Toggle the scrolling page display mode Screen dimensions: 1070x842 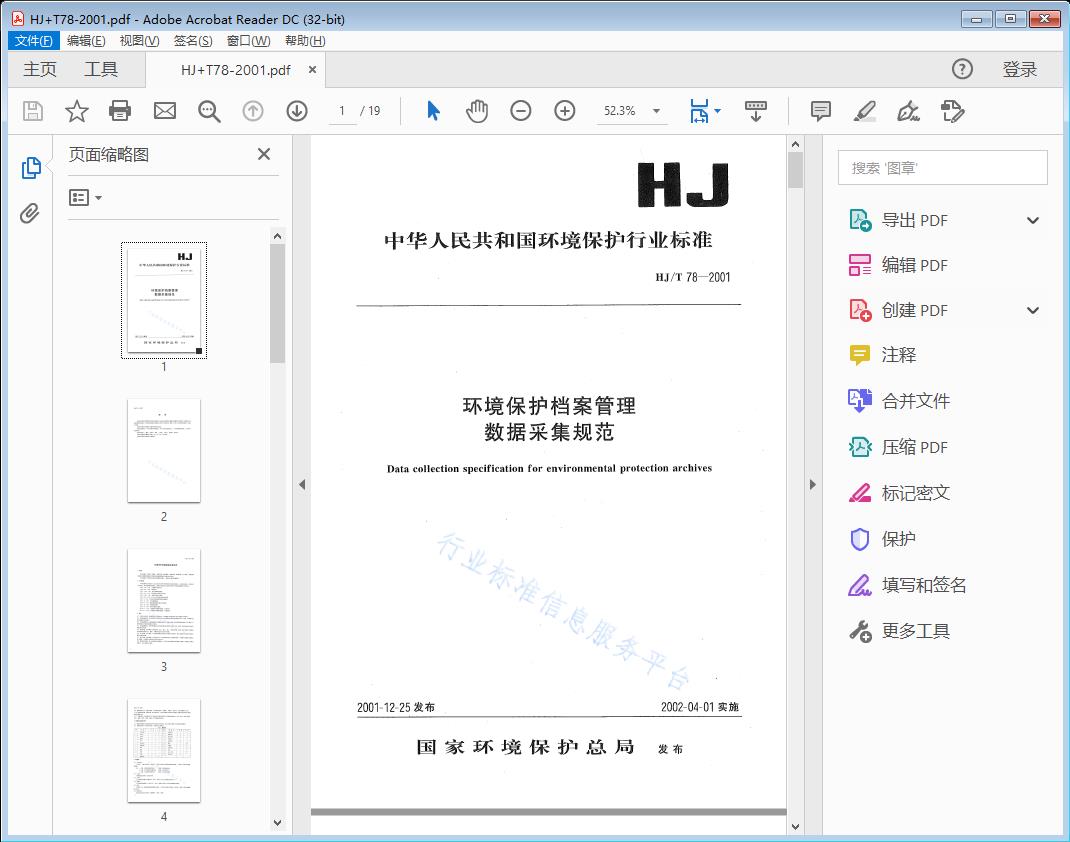tap(755, 111)
